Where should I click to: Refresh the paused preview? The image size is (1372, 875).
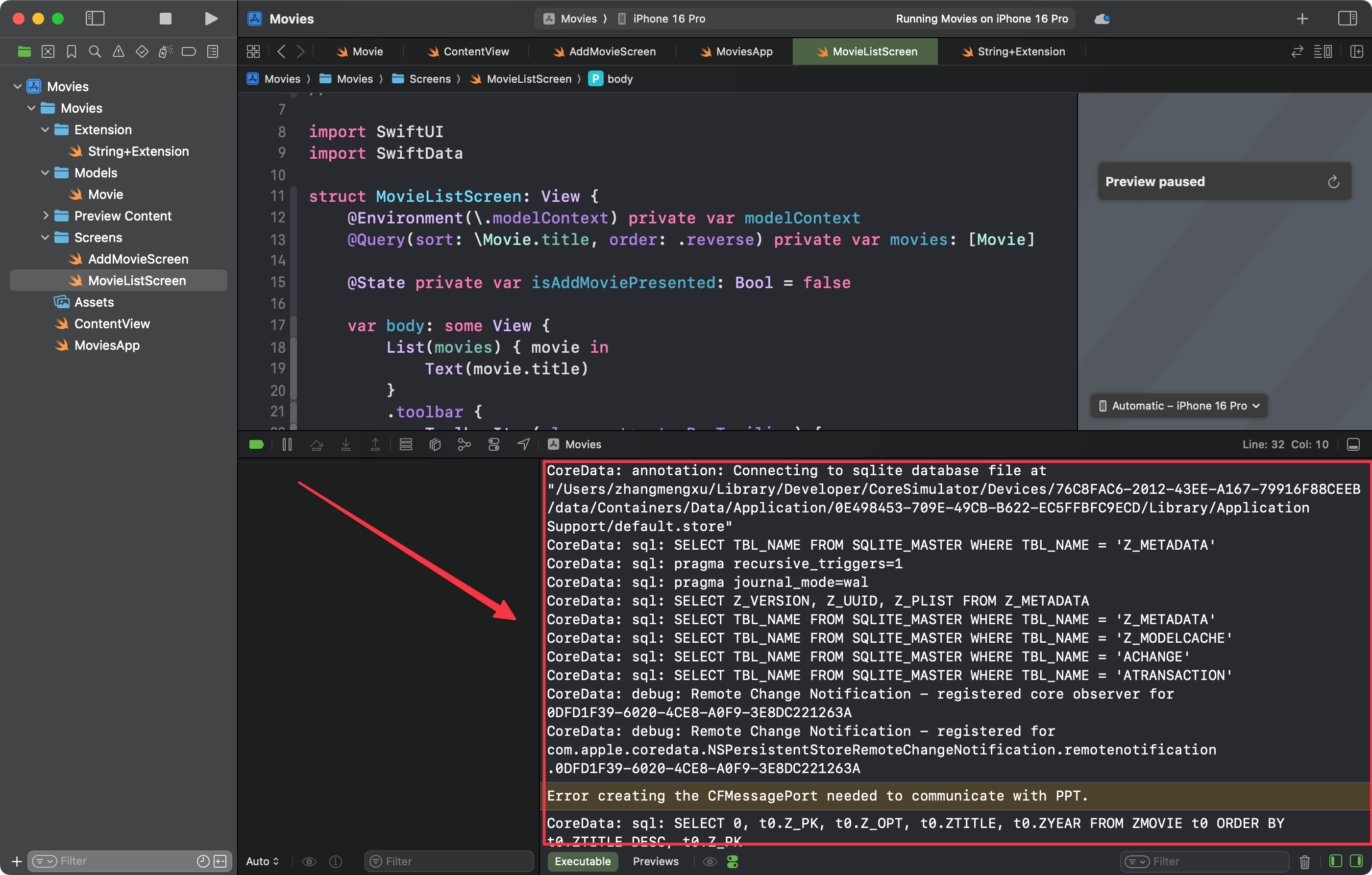(1333, 182)
